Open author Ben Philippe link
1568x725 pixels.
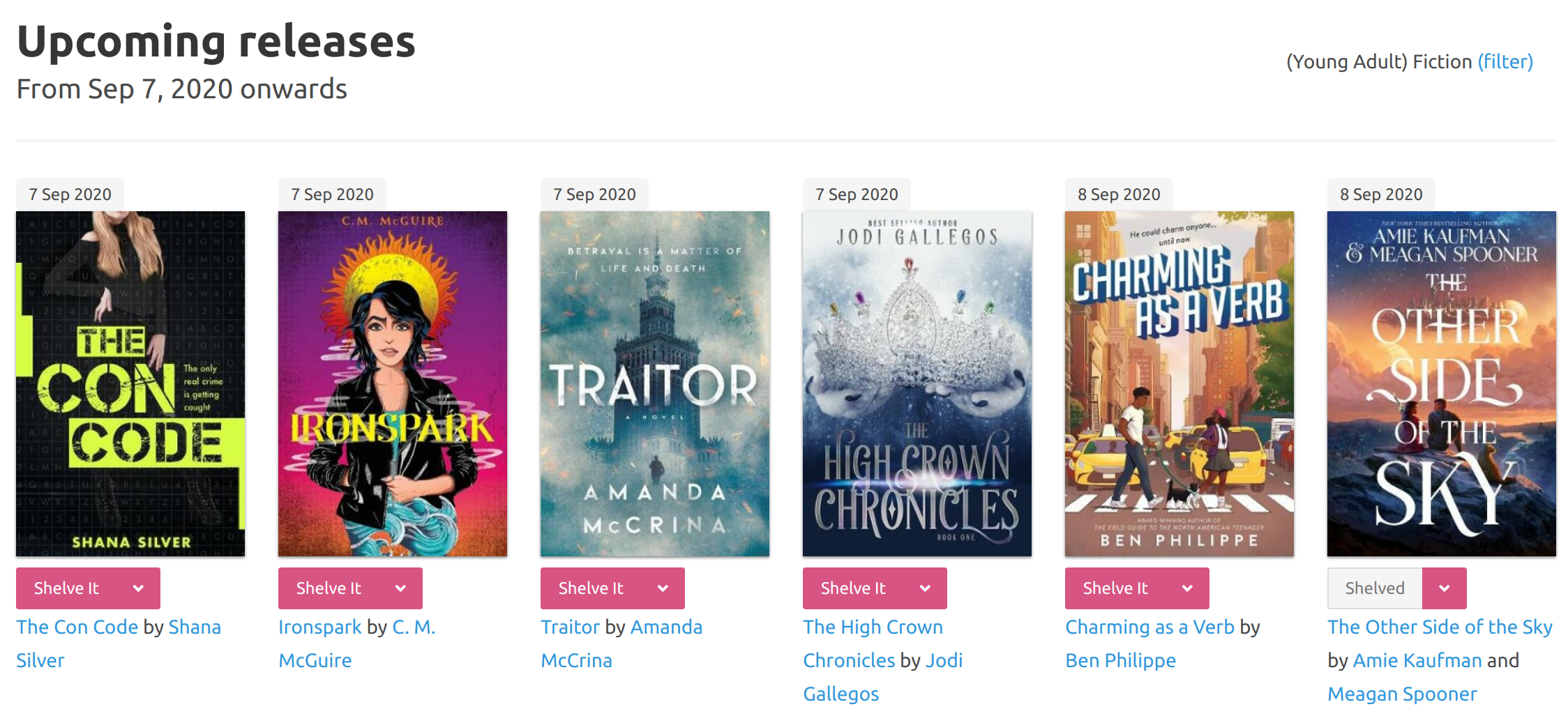1120,660
